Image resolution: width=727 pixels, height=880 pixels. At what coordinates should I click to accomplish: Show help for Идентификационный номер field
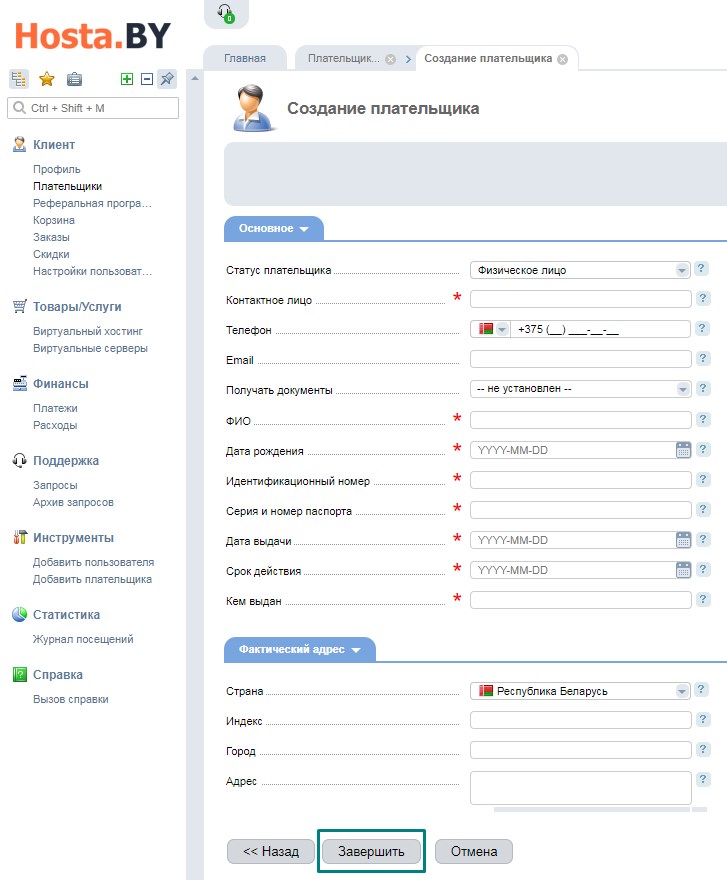[x=703, y=479]
